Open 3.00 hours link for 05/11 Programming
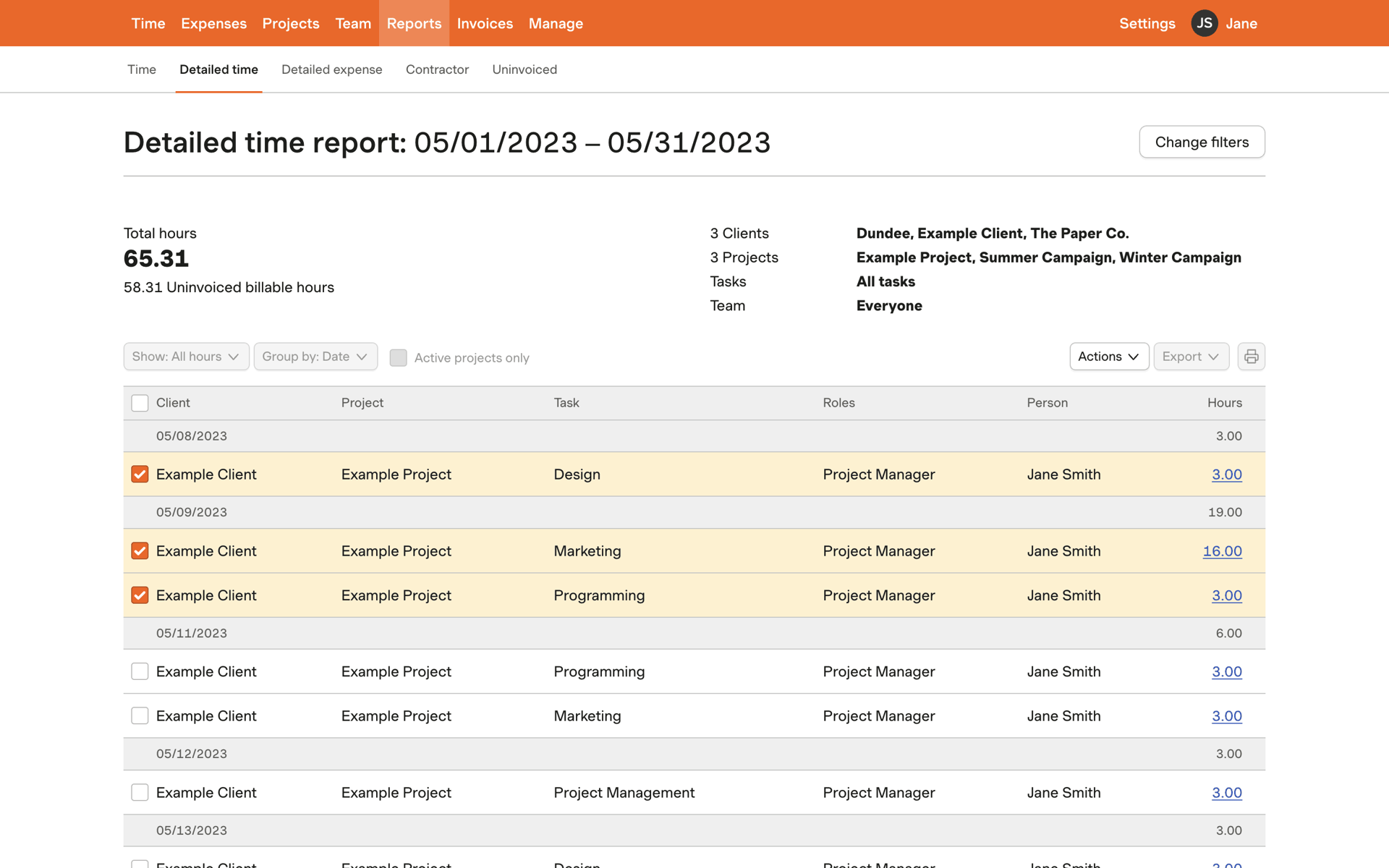Viewport: 1389px width, 868px height. point(1227,671)
